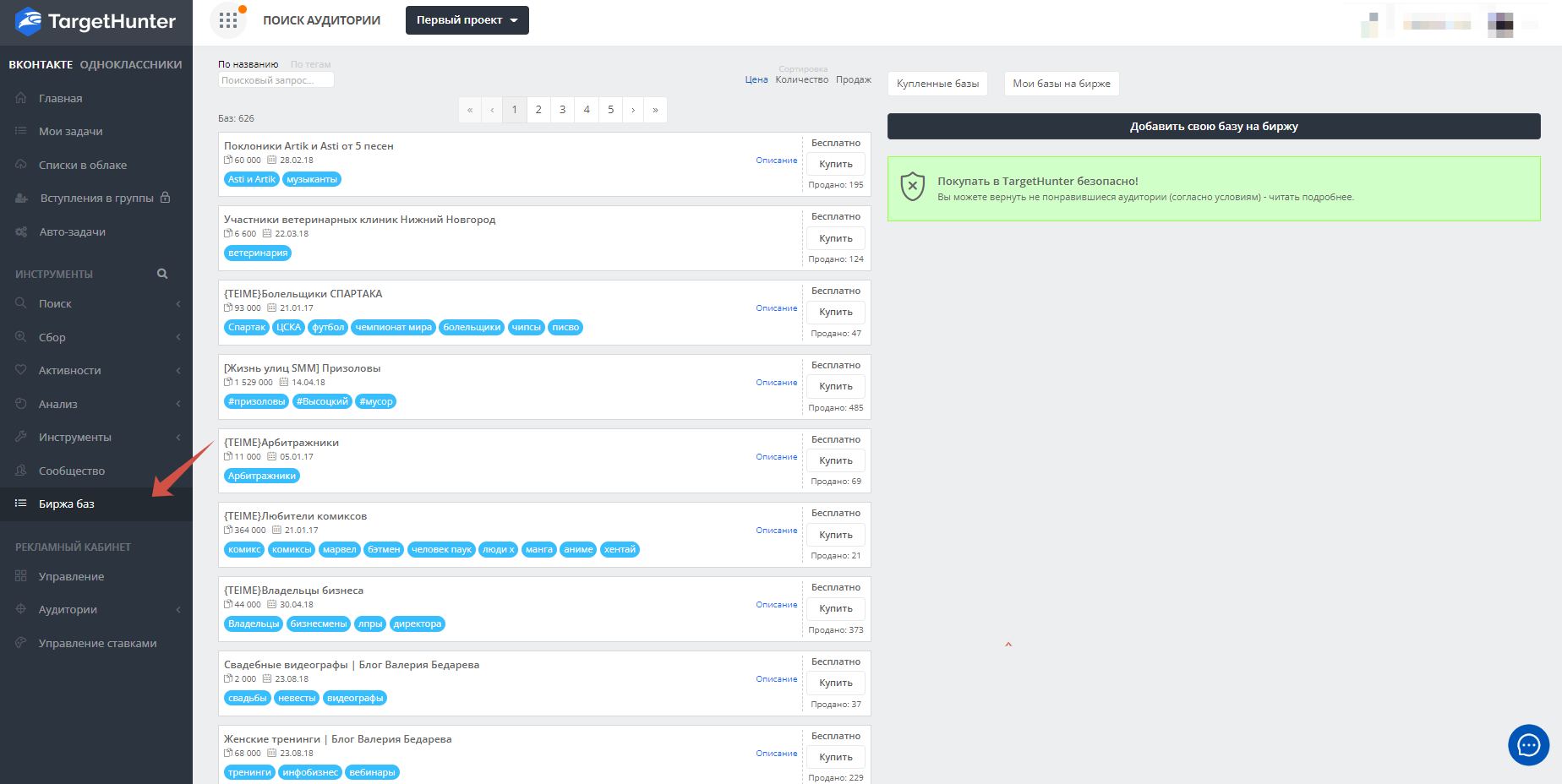Open the support chat bubble
1562x784 pixels.
(1528, 745)
